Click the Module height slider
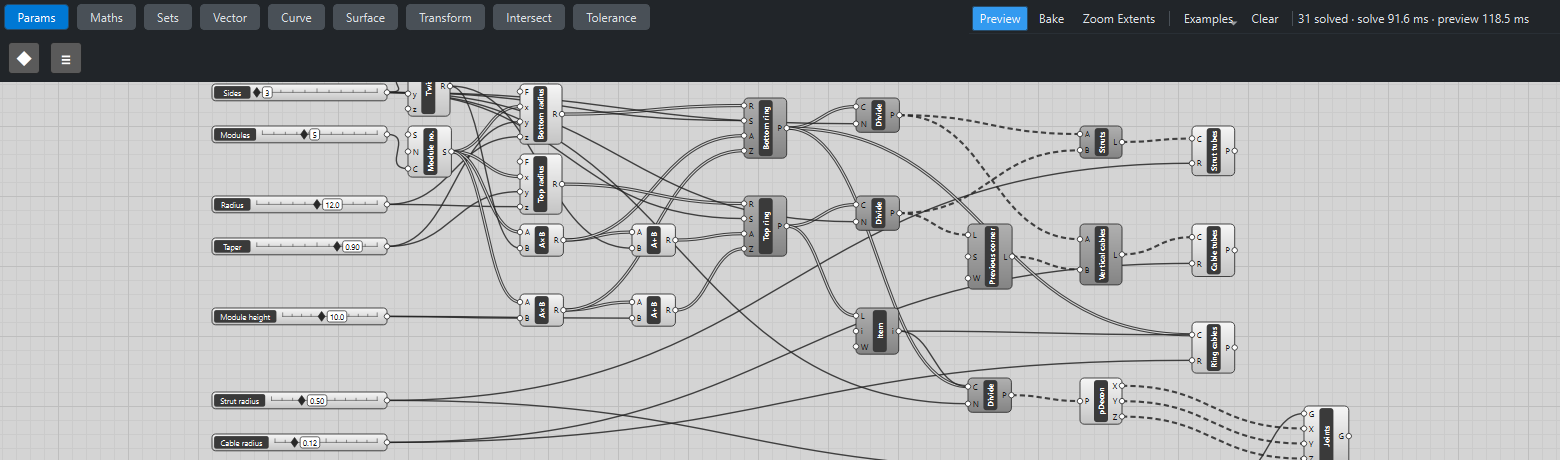This screenshot has height=460, width=1560. [x=300, y=316]
